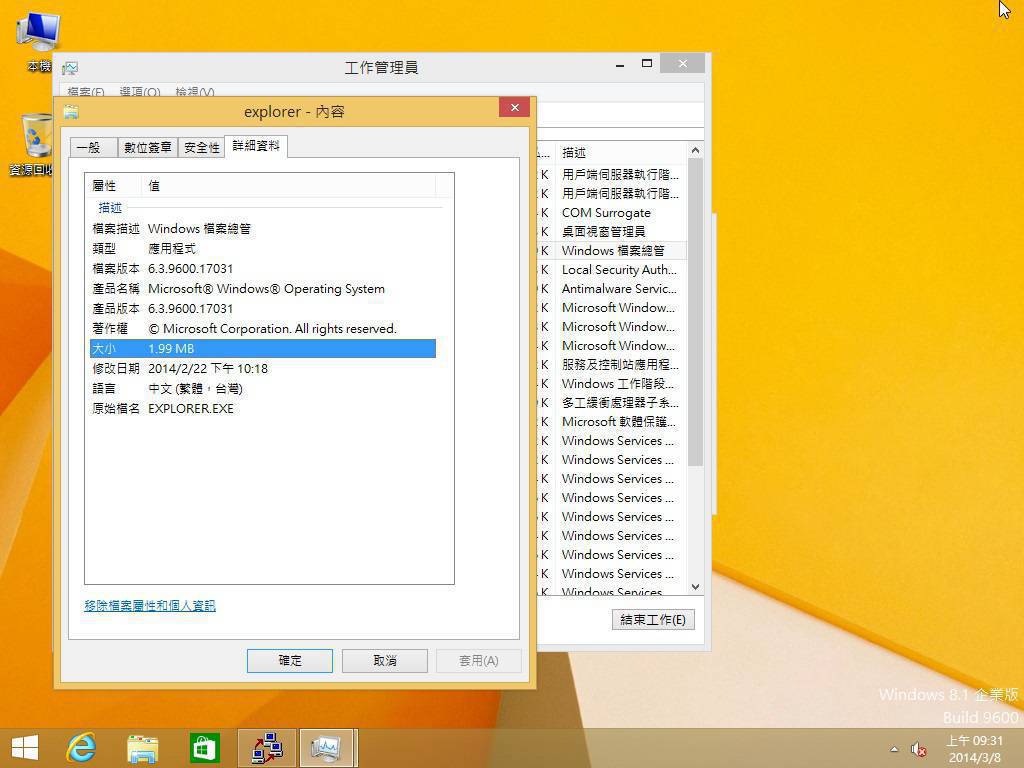Open the 選項(O) menu in Task Manager
1024x768 pixels.
[140, 92]
